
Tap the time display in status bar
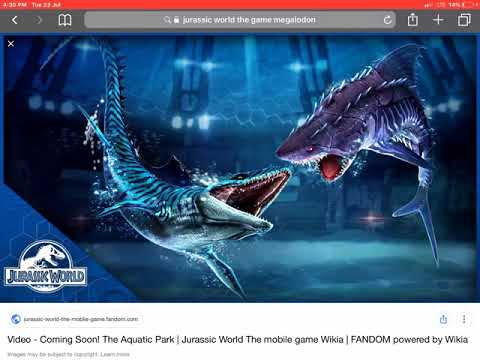pos(14,5)
